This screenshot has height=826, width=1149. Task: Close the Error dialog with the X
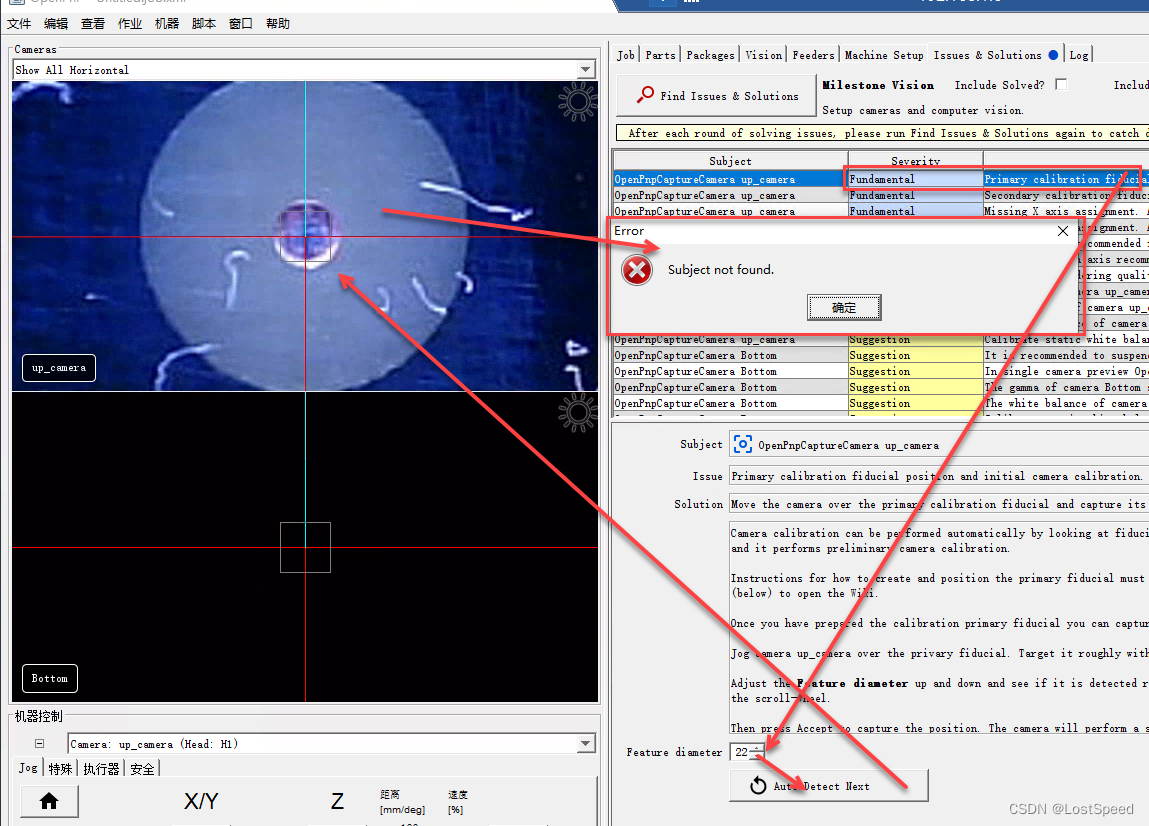tap(1063, 231)
